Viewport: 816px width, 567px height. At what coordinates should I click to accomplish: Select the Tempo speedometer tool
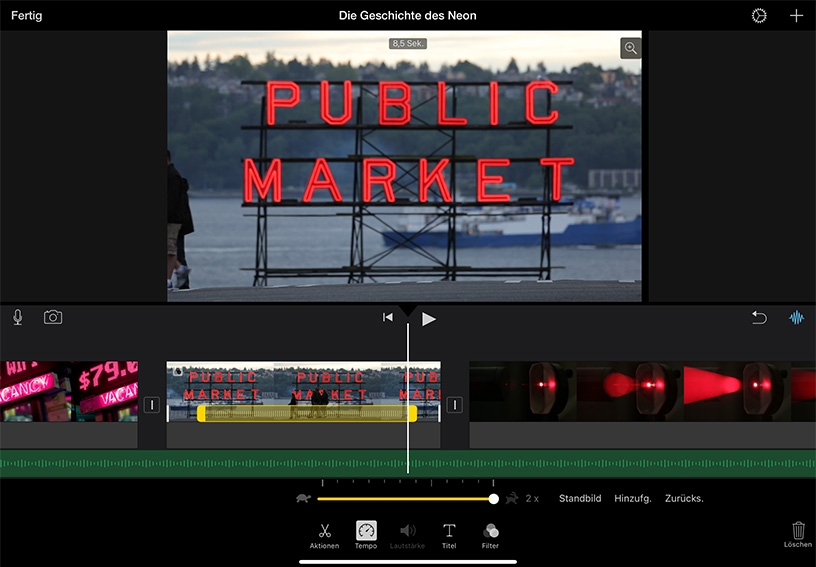coord(366,536)
